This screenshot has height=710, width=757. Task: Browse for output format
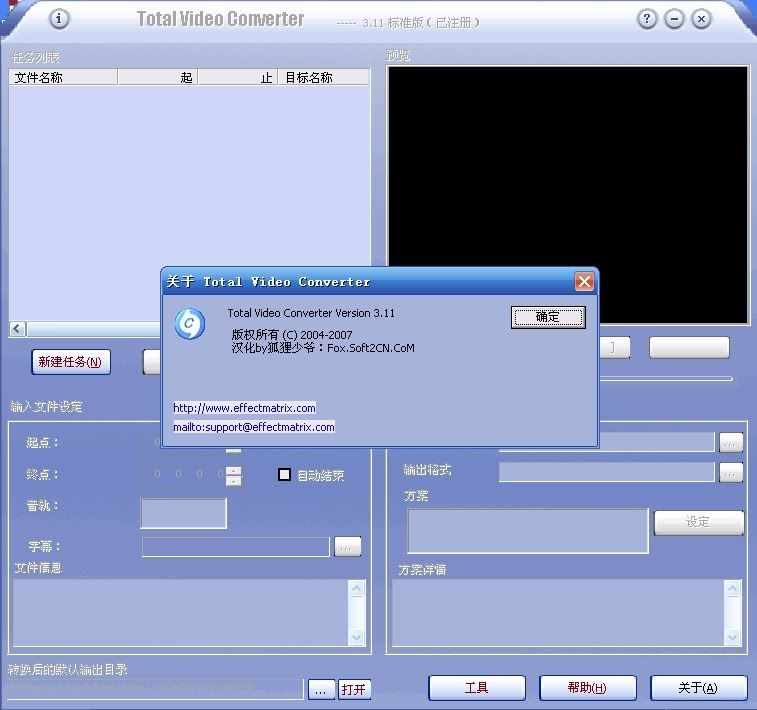(731, 472)
